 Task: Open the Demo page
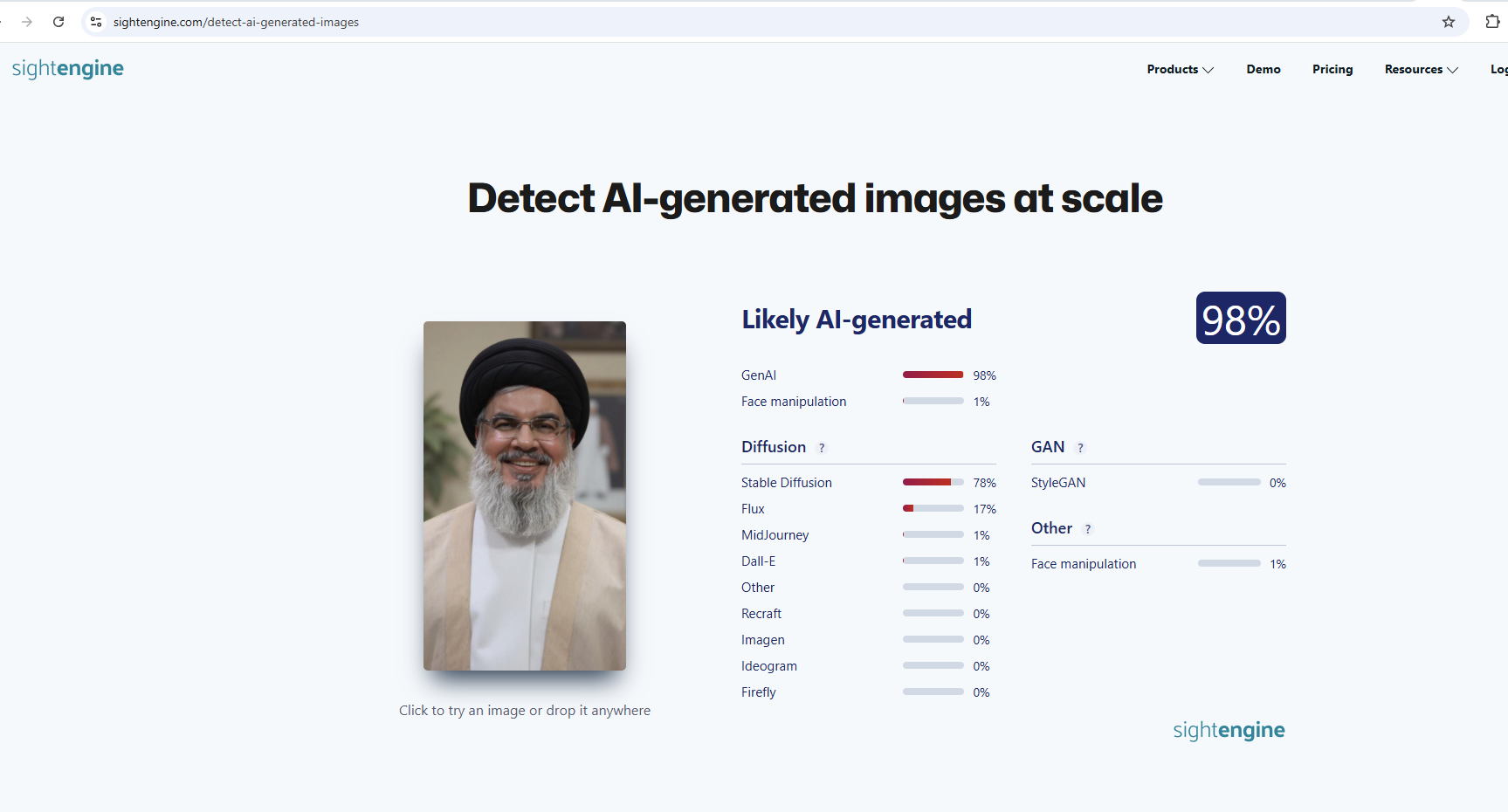pos(1263,69)
